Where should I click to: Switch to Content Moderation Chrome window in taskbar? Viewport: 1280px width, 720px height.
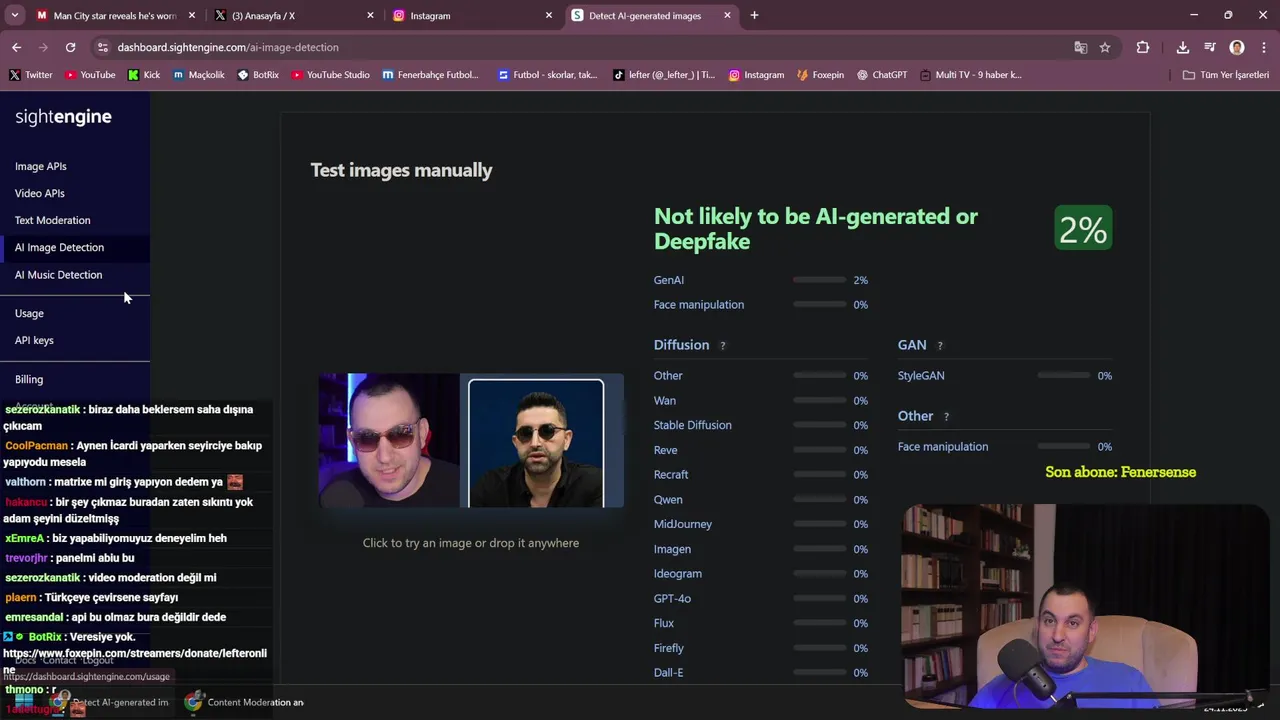[245, 702]
